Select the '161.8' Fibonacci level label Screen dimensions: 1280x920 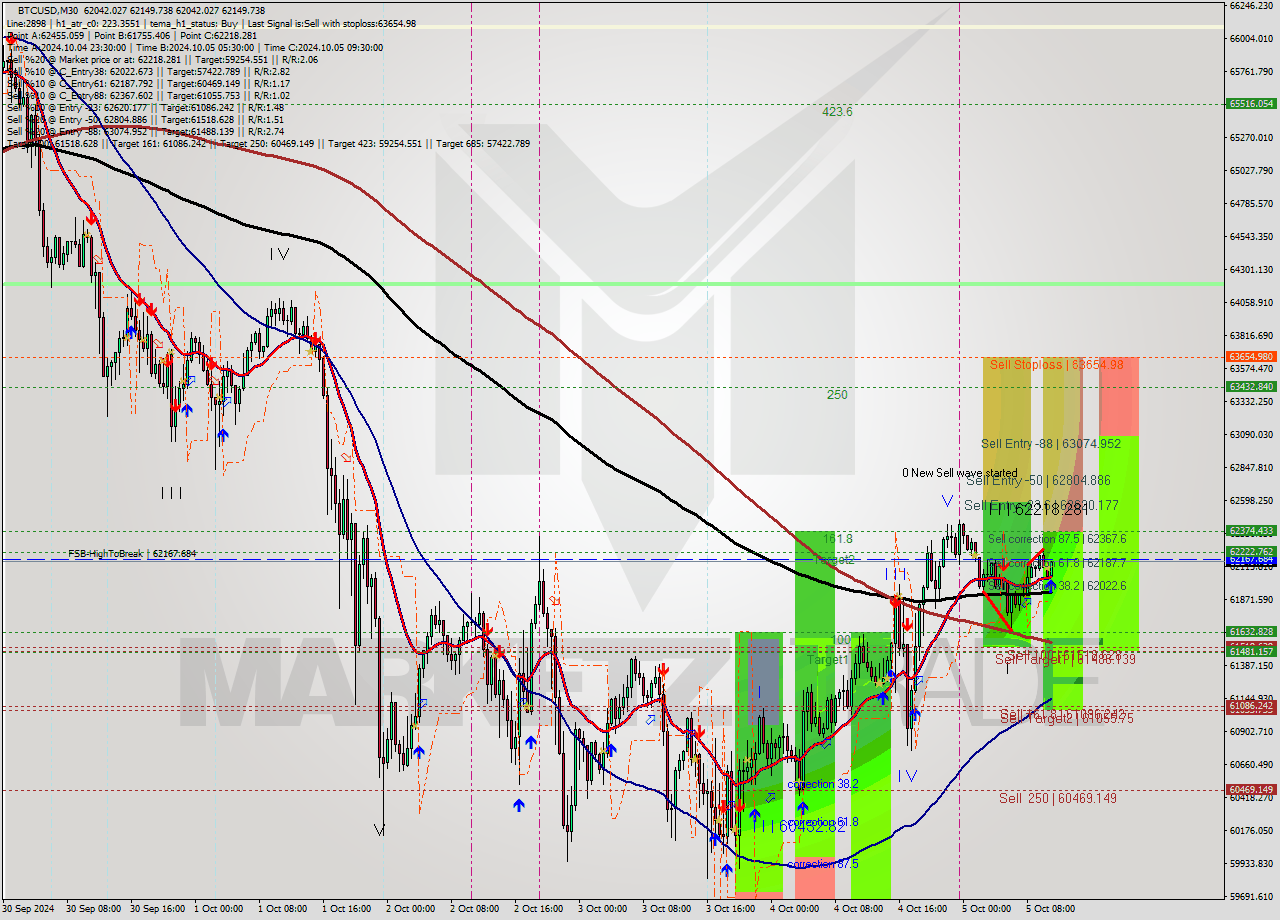838,538
